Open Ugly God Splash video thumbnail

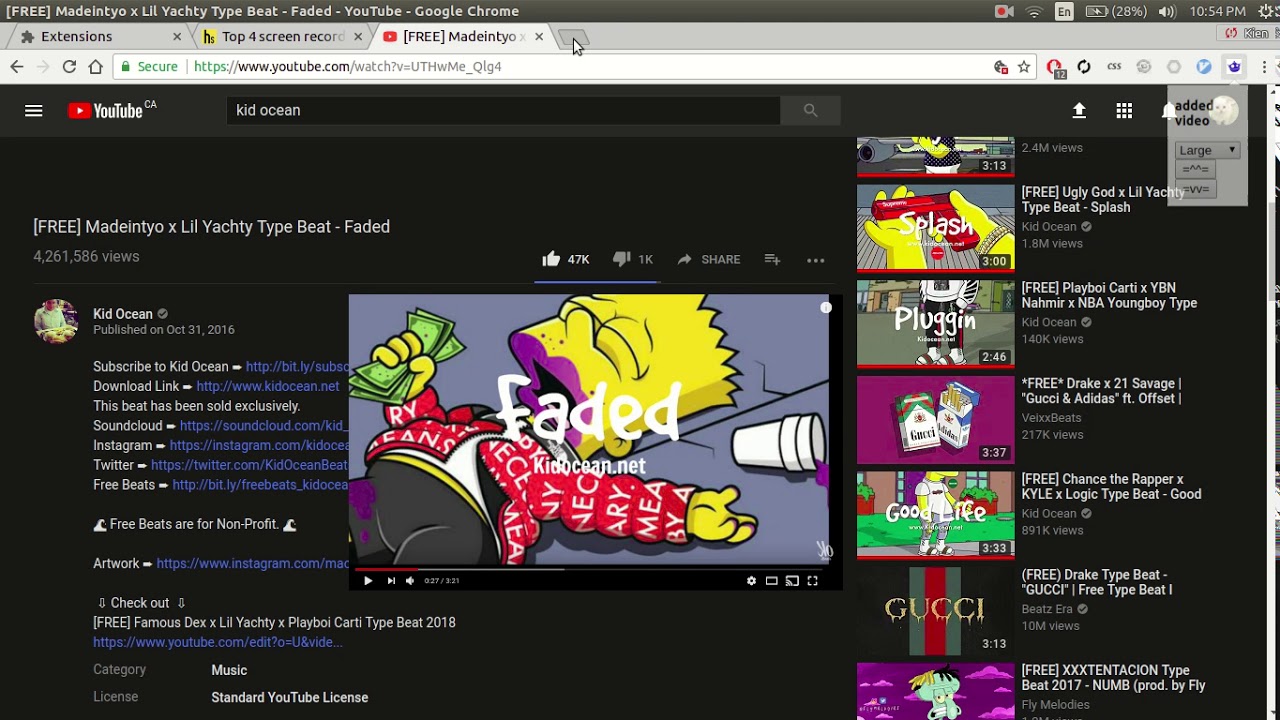click(x=935, y=228)
